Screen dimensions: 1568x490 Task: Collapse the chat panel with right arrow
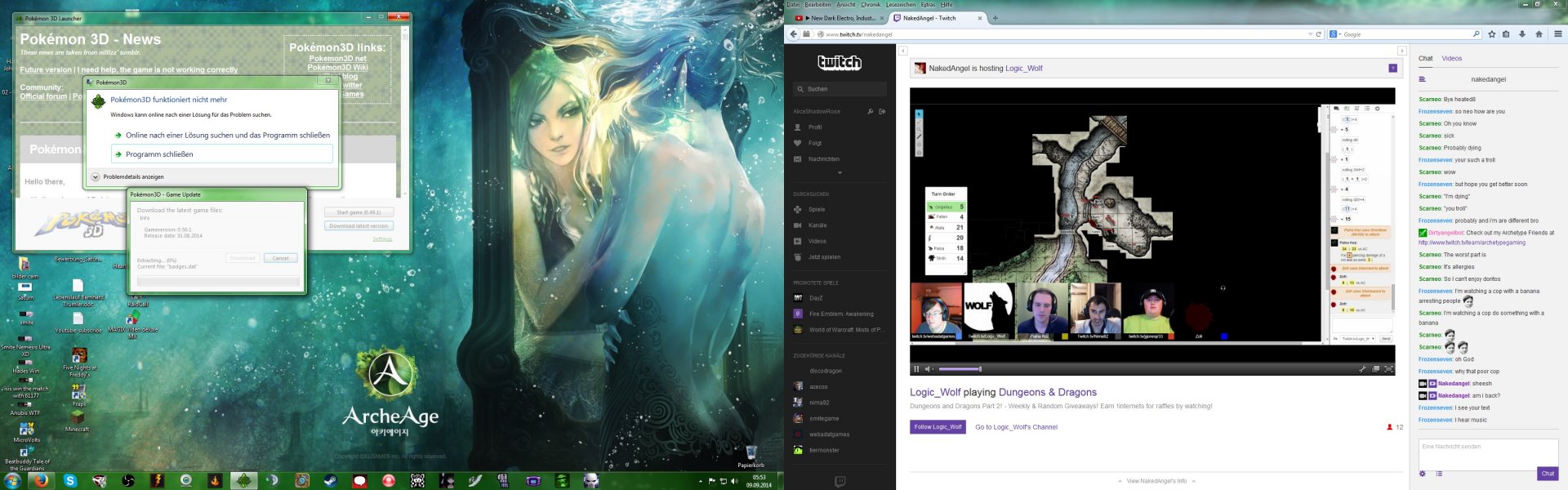tap(1402, 51)
